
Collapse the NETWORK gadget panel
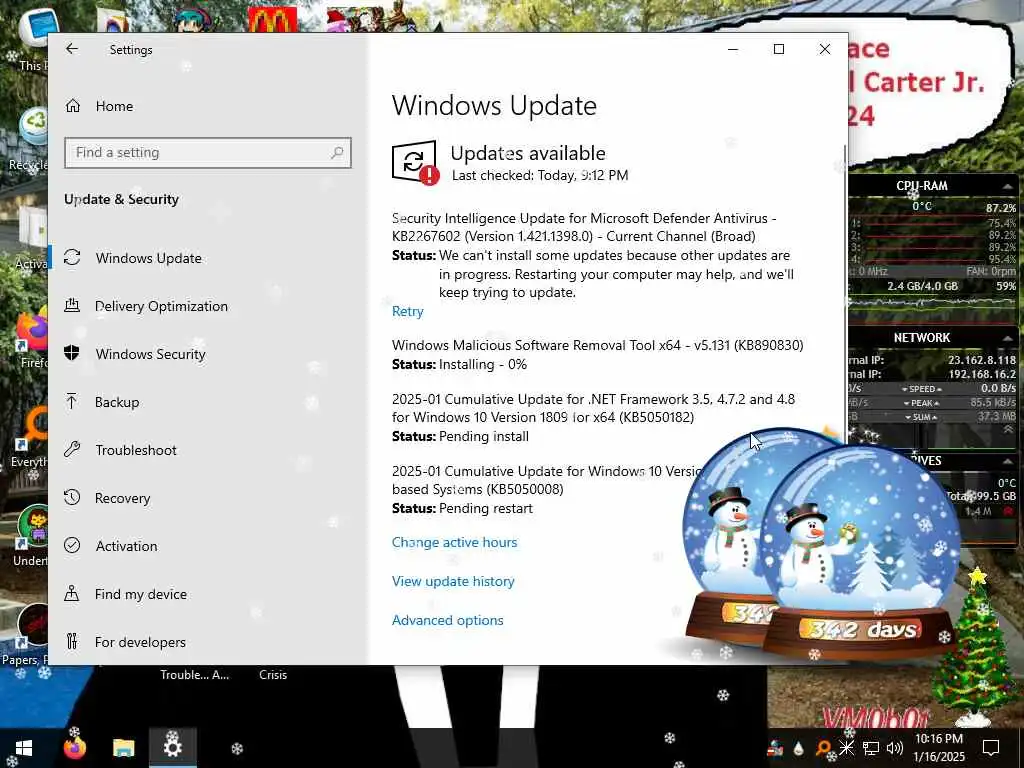point(1008,338)
